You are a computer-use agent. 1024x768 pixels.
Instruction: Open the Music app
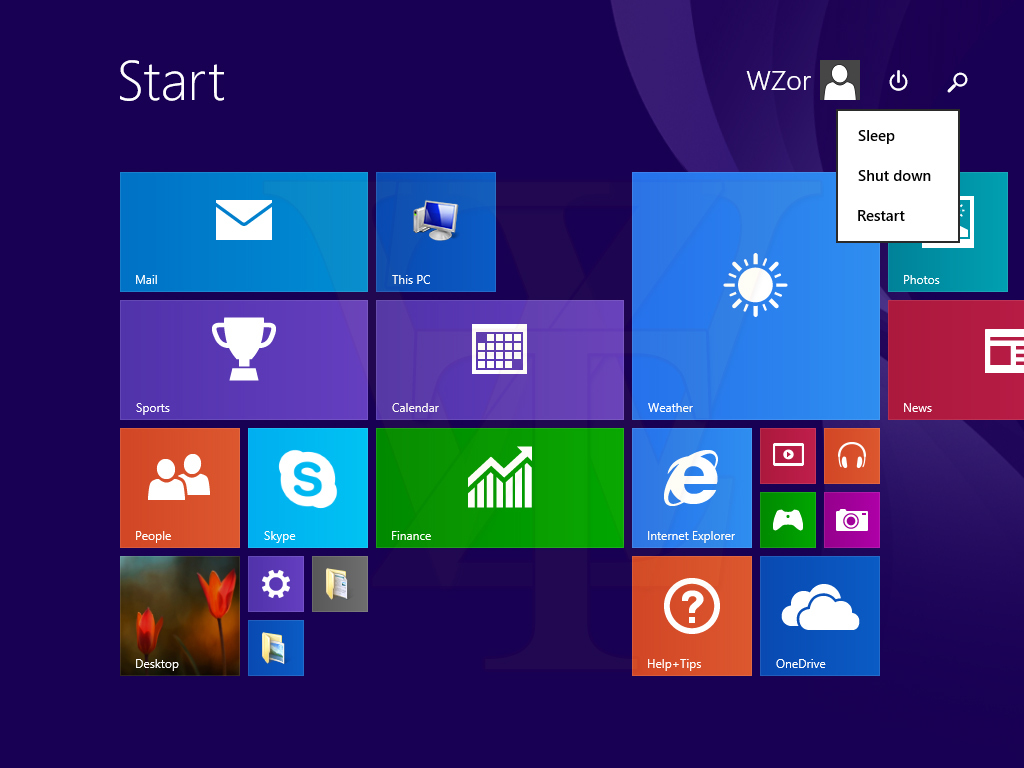click(851, 455)
